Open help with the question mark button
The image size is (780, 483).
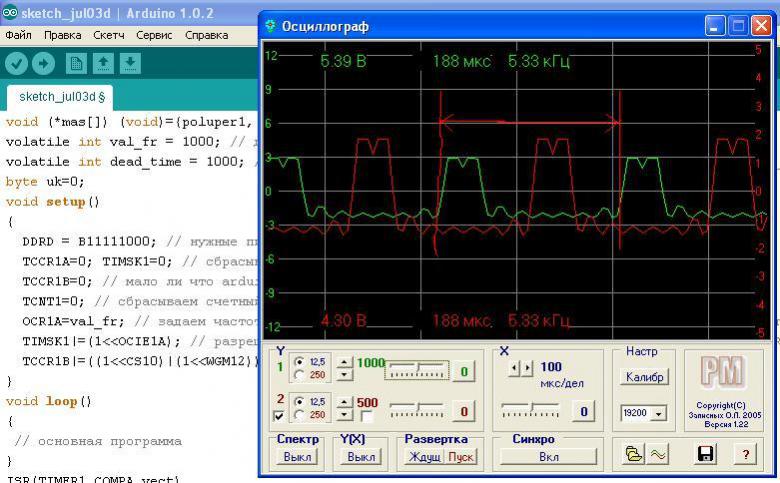(745, 454)
